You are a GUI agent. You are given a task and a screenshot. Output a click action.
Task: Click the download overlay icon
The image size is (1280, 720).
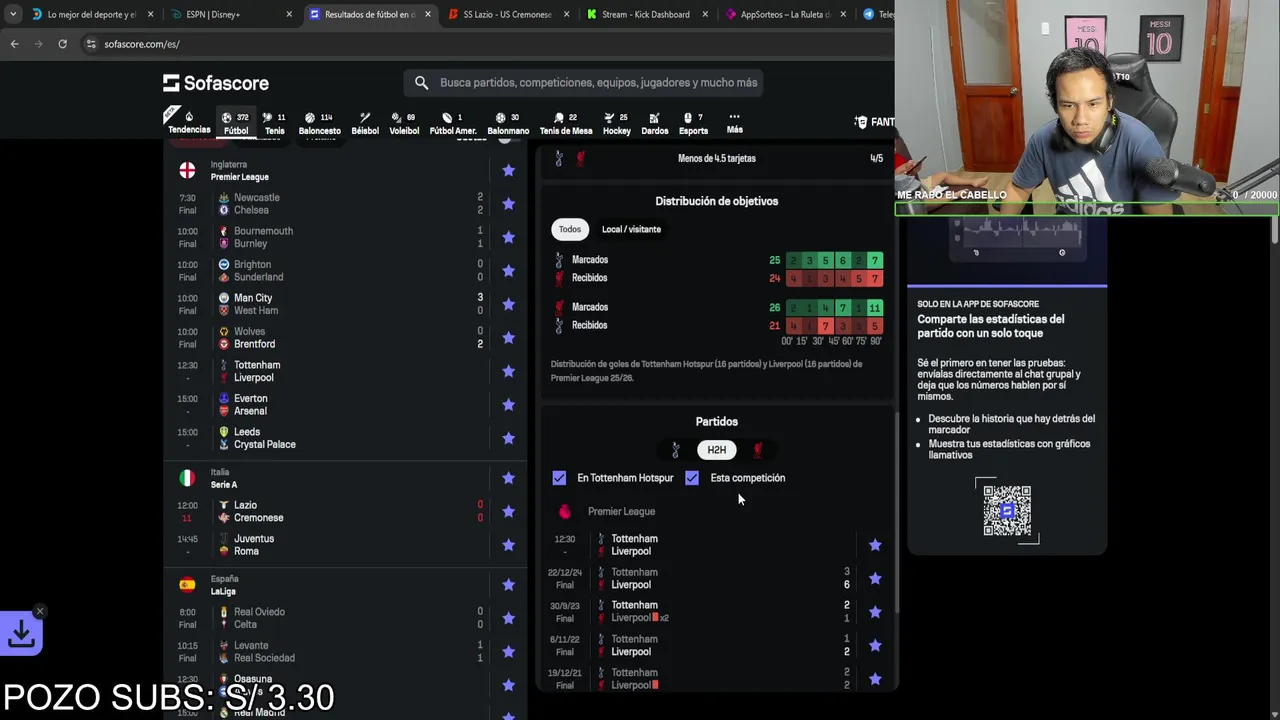tap(21, 633)
